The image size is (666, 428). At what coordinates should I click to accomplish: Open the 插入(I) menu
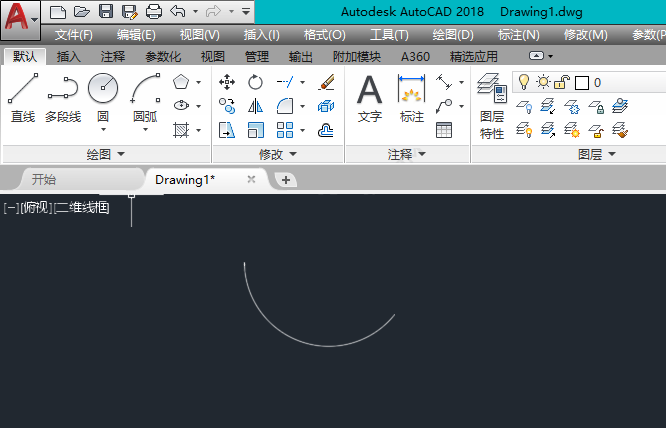point(261,35)
